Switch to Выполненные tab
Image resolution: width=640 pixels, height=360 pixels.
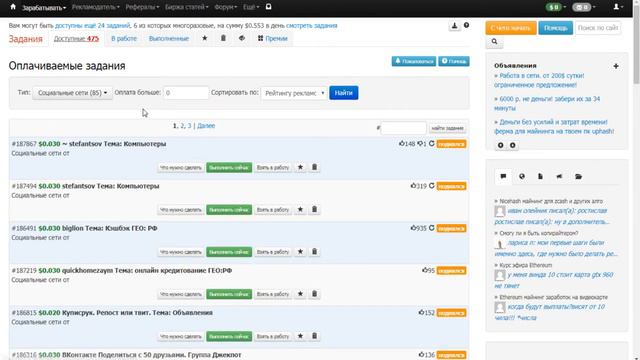pyautogui.click(x=169, y=39)
